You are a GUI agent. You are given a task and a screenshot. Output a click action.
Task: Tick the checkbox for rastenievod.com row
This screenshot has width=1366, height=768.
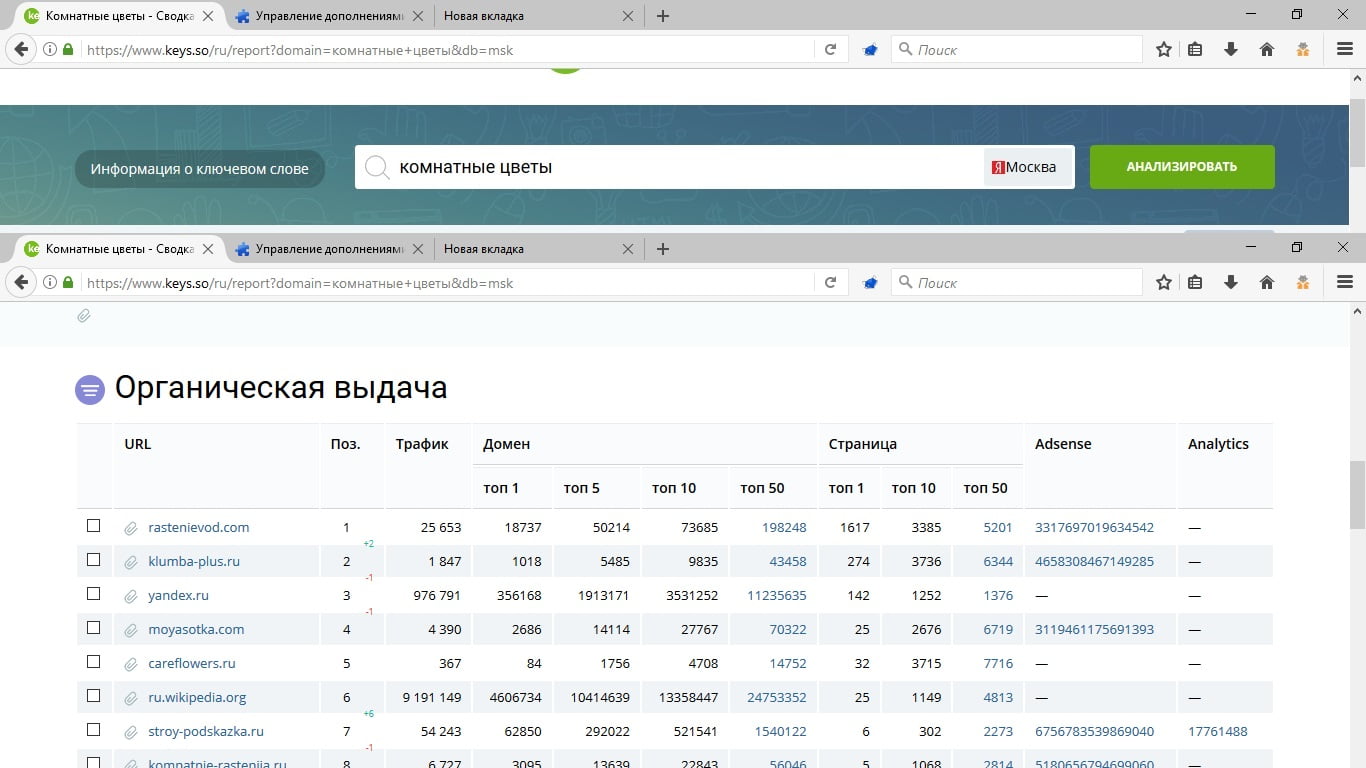point(94,526)
